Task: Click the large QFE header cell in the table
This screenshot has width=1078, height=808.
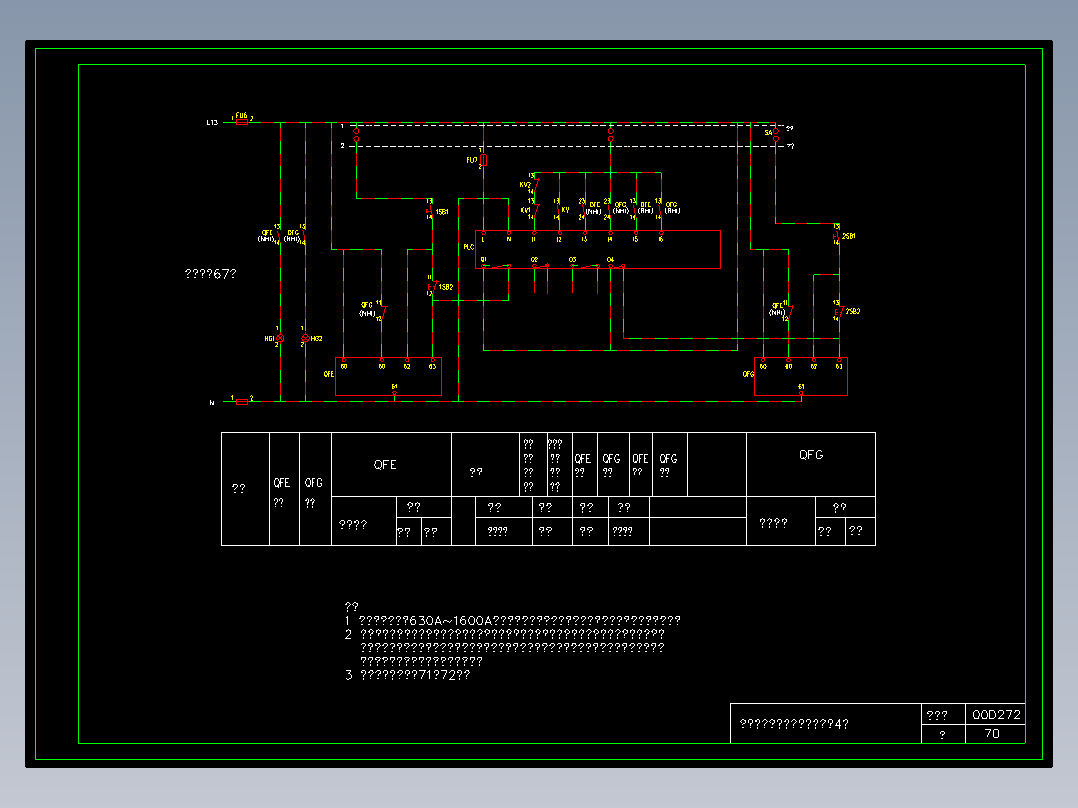Action: [391, 464]
